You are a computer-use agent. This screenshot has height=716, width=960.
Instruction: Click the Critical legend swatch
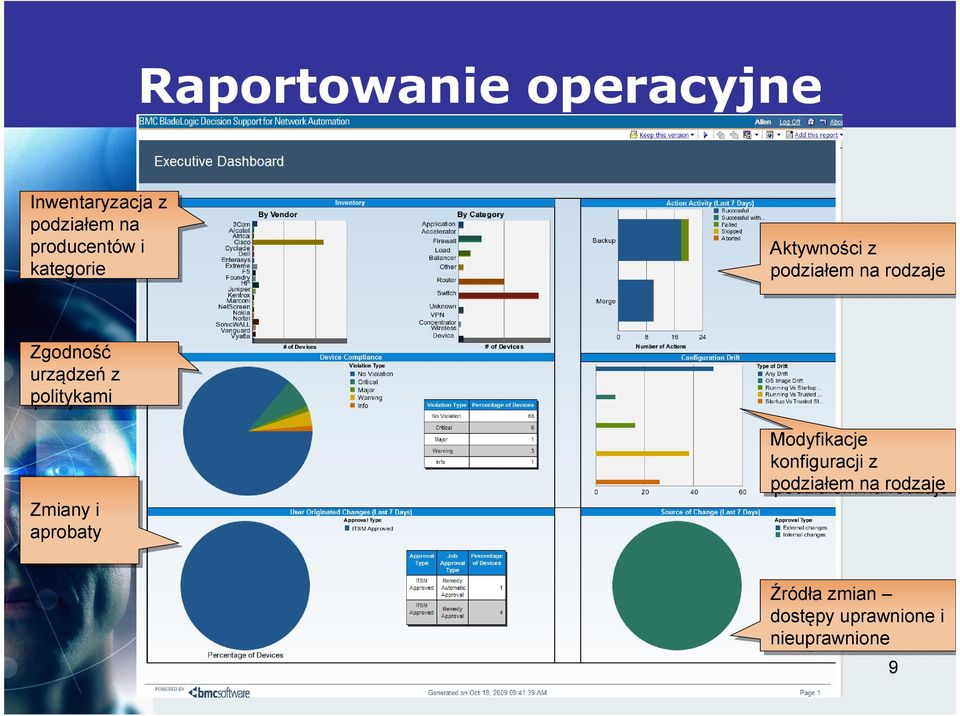(x=353, y=382)
